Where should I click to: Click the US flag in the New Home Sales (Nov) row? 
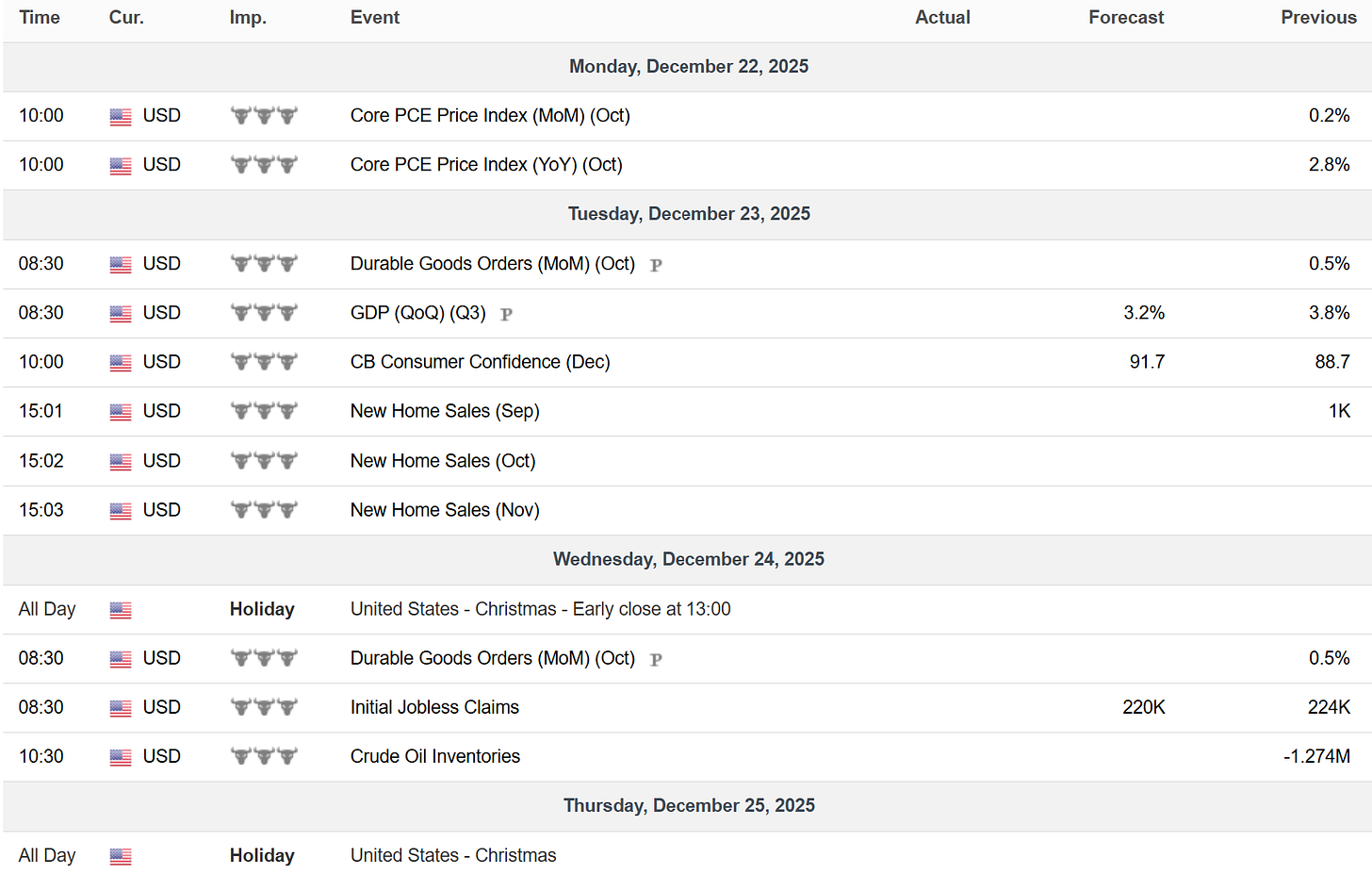click(x=121, y=511)
